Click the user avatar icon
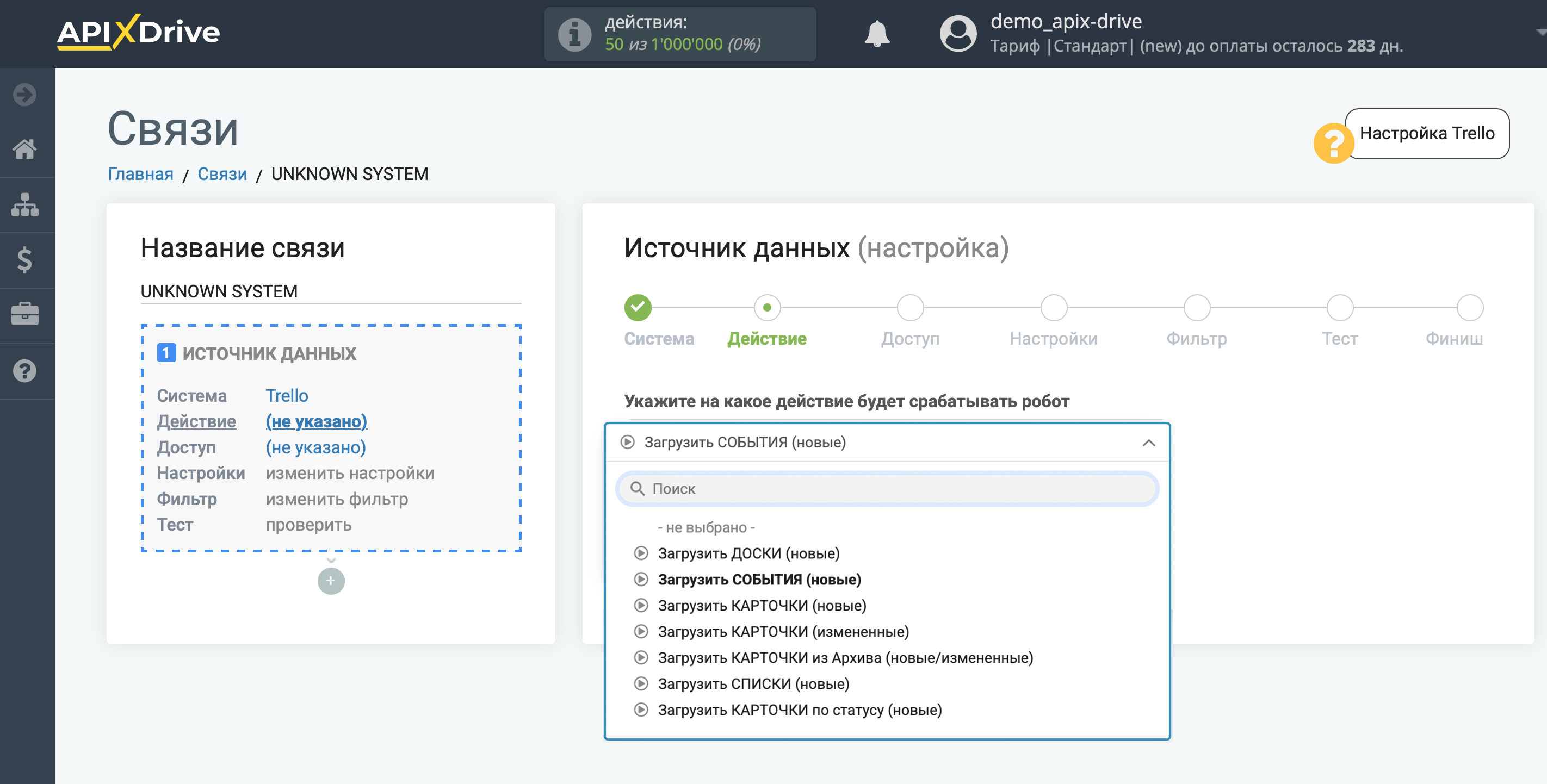This screenshot has height=784, width=1547. (x=957, y=34)
